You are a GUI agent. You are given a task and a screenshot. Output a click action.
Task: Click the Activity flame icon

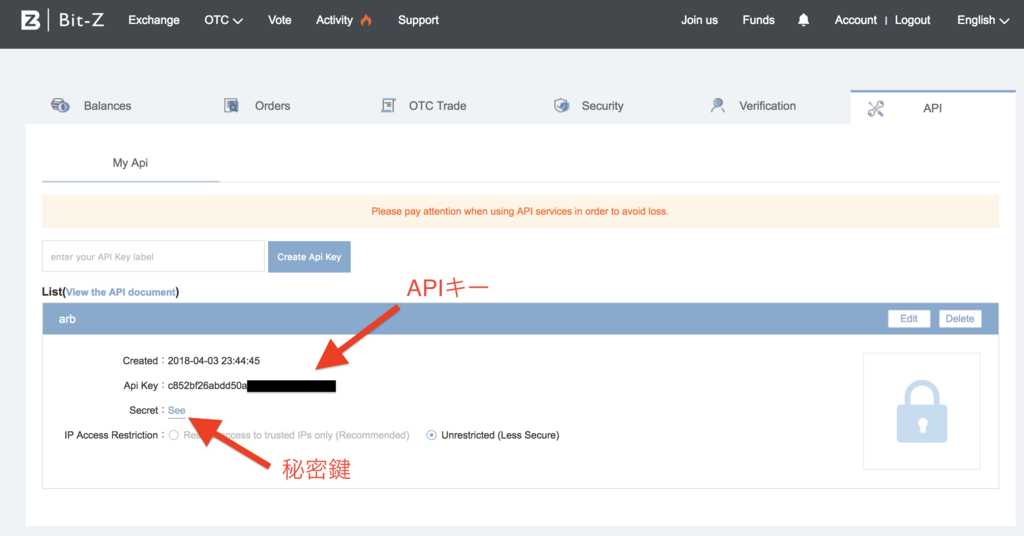coord(366,20)
